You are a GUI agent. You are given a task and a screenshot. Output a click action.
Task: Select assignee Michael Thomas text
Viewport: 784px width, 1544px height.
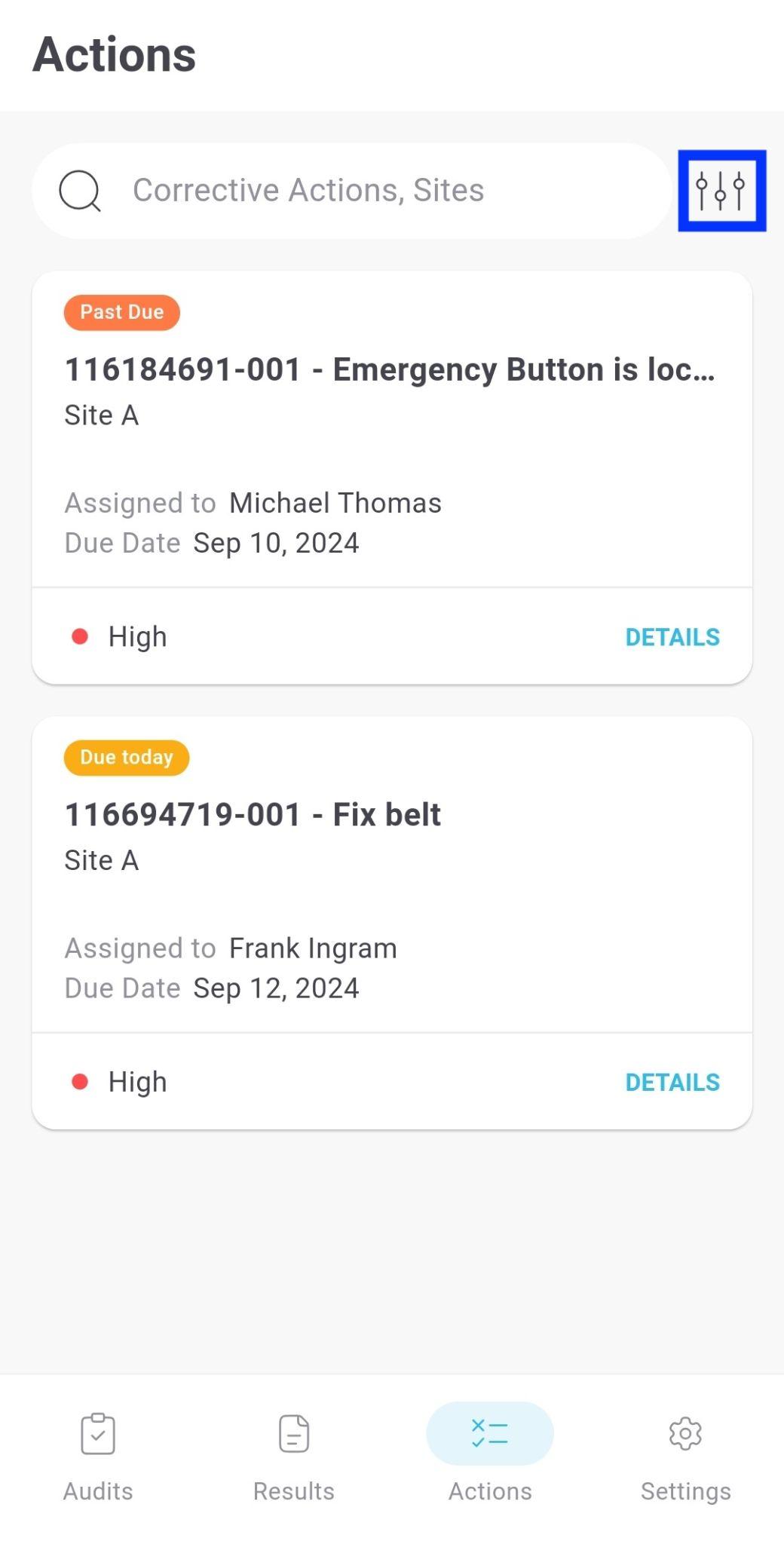tap(335, 503)
